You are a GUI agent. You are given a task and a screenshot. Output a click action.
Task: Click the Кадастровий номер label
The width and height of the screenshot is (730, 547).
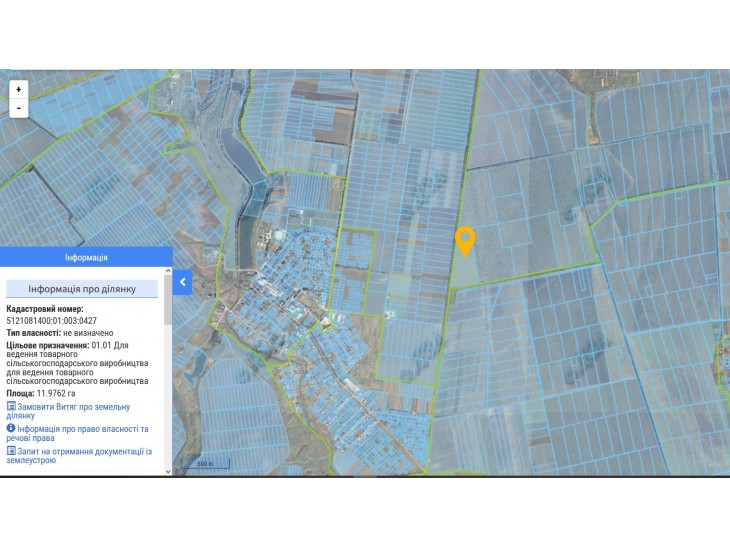(45, 309)
